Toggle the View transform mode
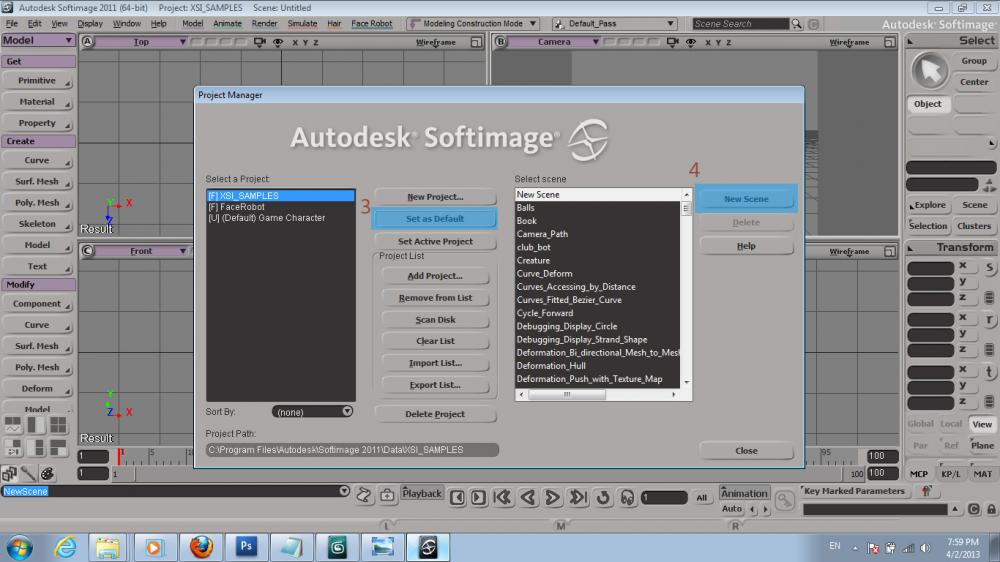1000x562 pixels. (x=982, y=424)
